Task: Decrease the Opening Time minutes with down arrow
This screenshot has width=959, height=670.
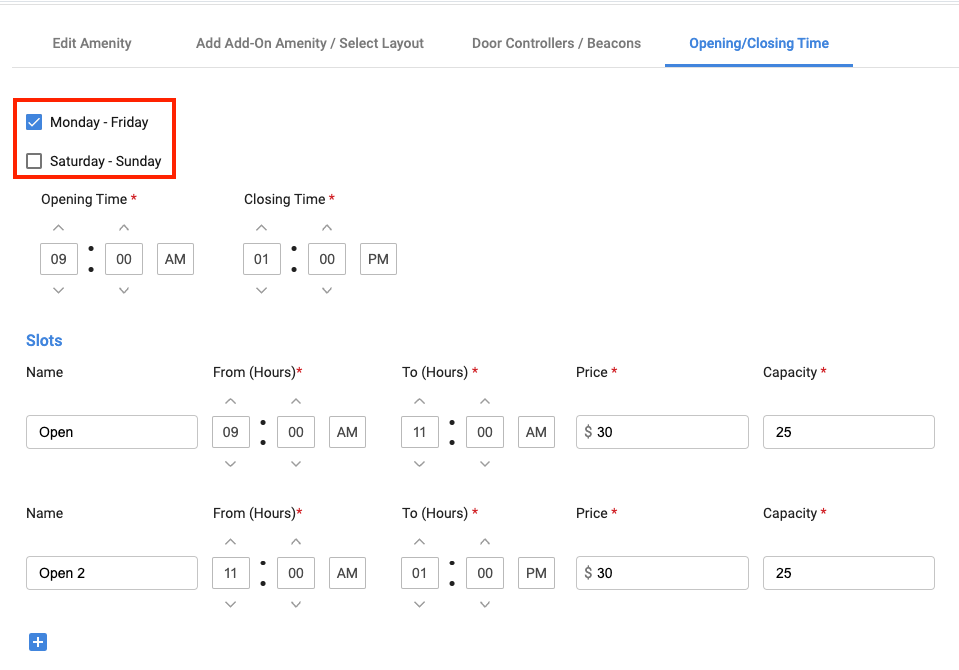Action: (x=124, y=291)
